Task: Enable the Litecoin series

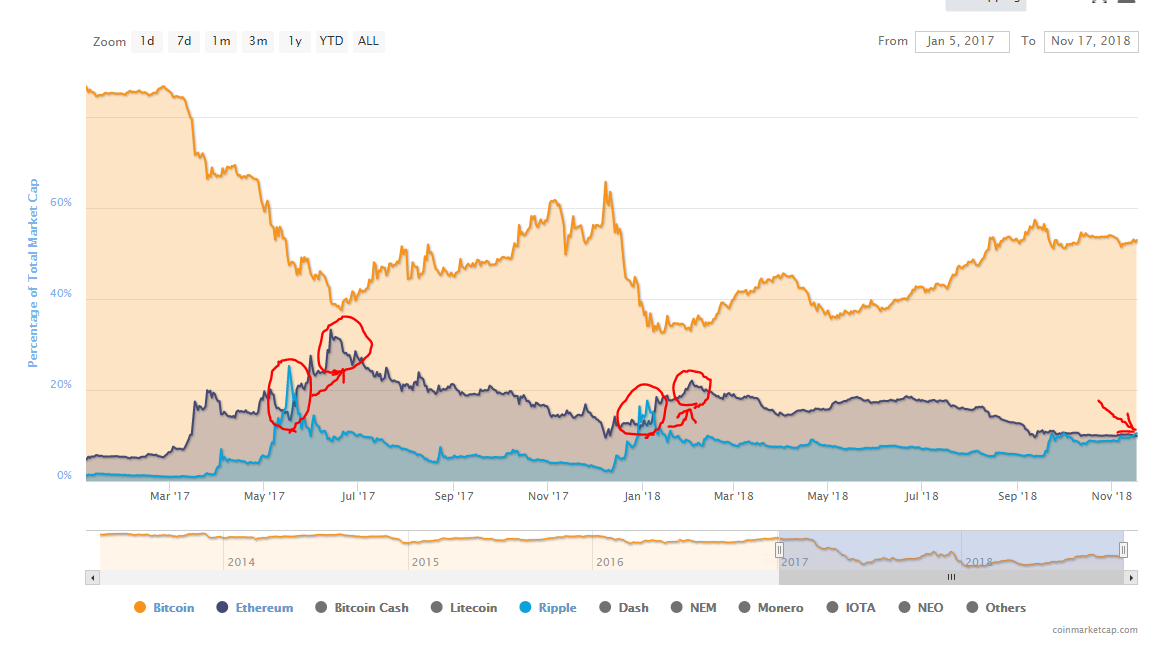Action: (464, 607)
